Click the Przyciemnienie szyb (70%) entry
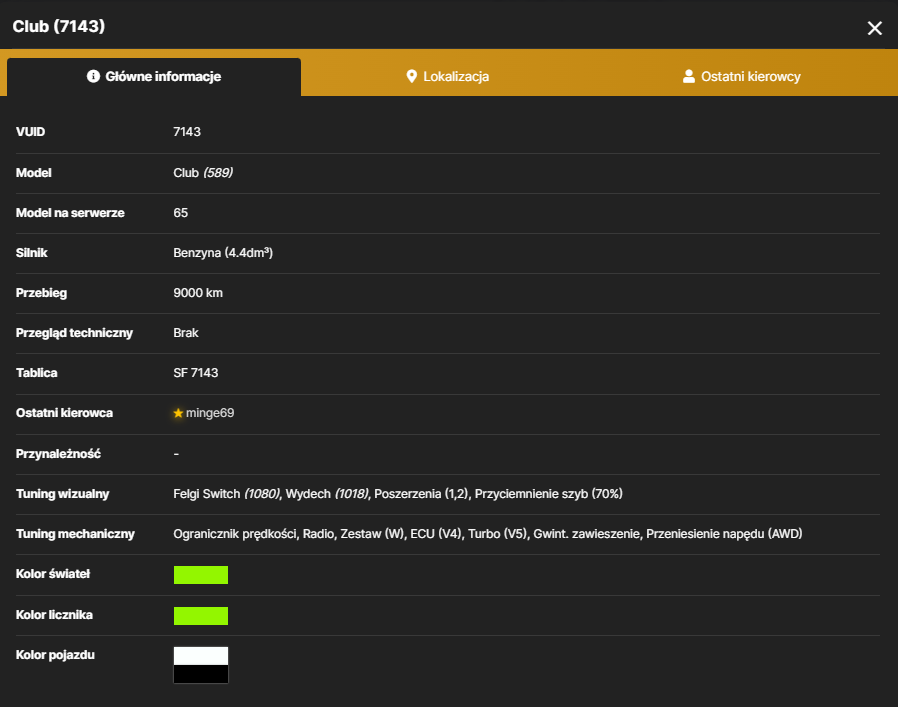898x707 pixels. (549, 494)
